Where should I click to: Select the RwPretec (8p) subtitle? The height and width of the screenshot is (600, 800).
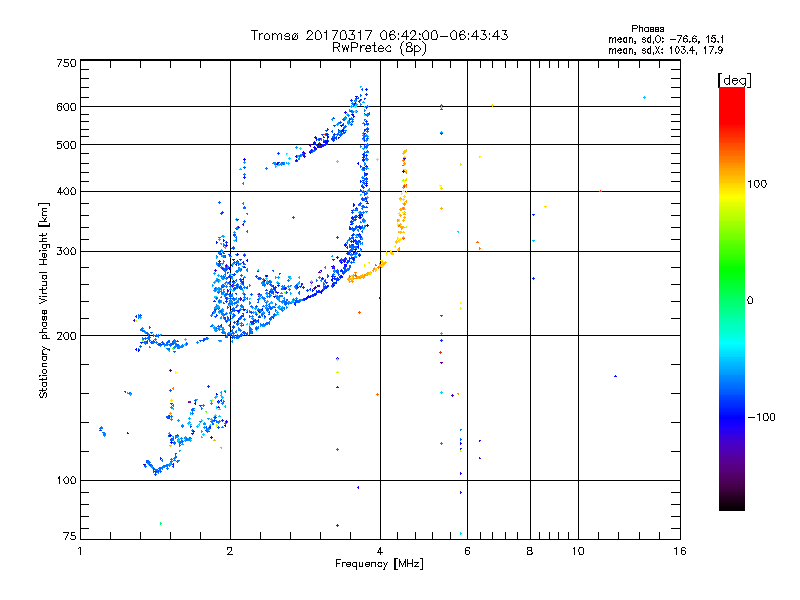tap(379, 48)
